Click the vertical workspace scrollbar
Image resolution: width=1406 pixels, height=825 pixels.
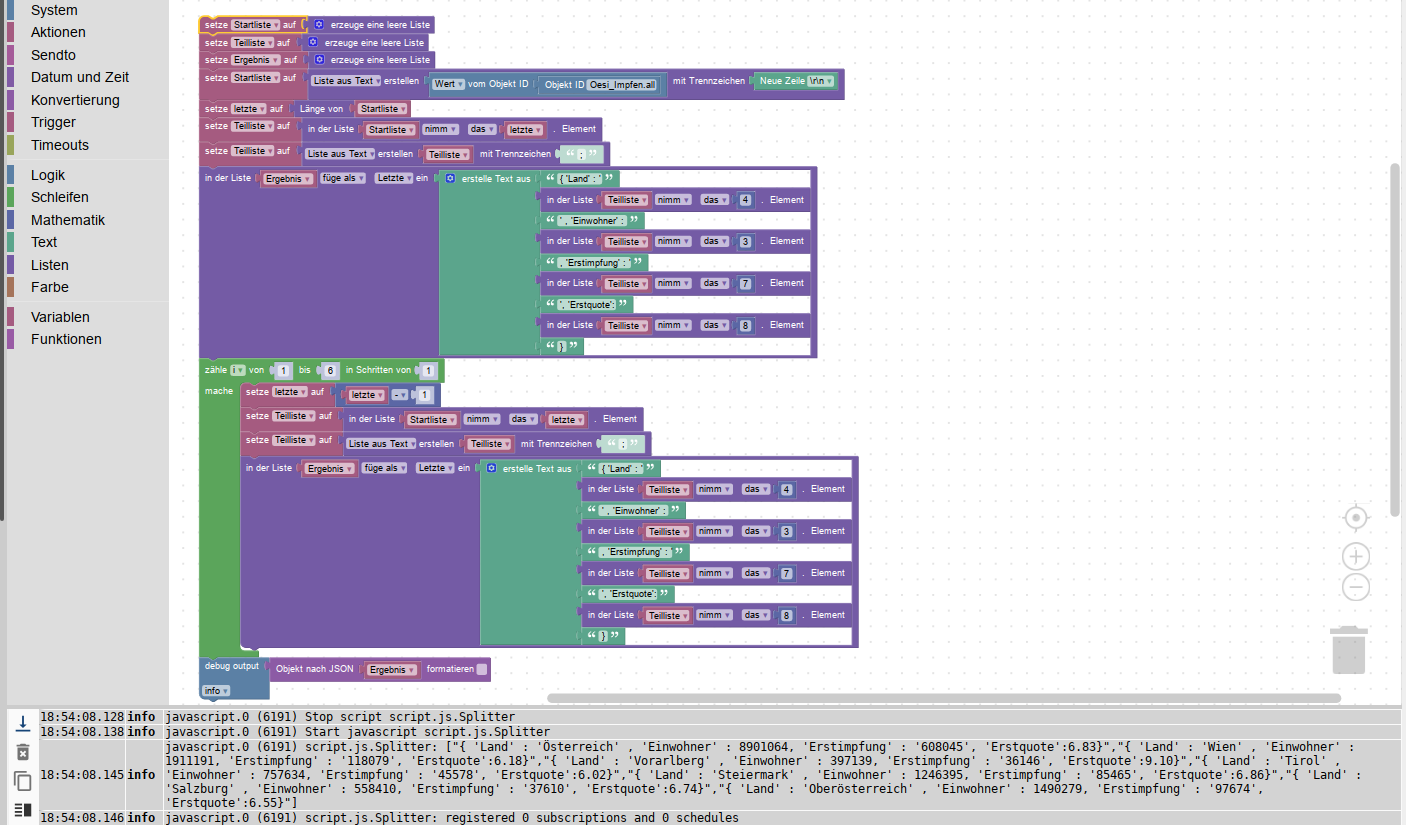tap(1395, 340)
